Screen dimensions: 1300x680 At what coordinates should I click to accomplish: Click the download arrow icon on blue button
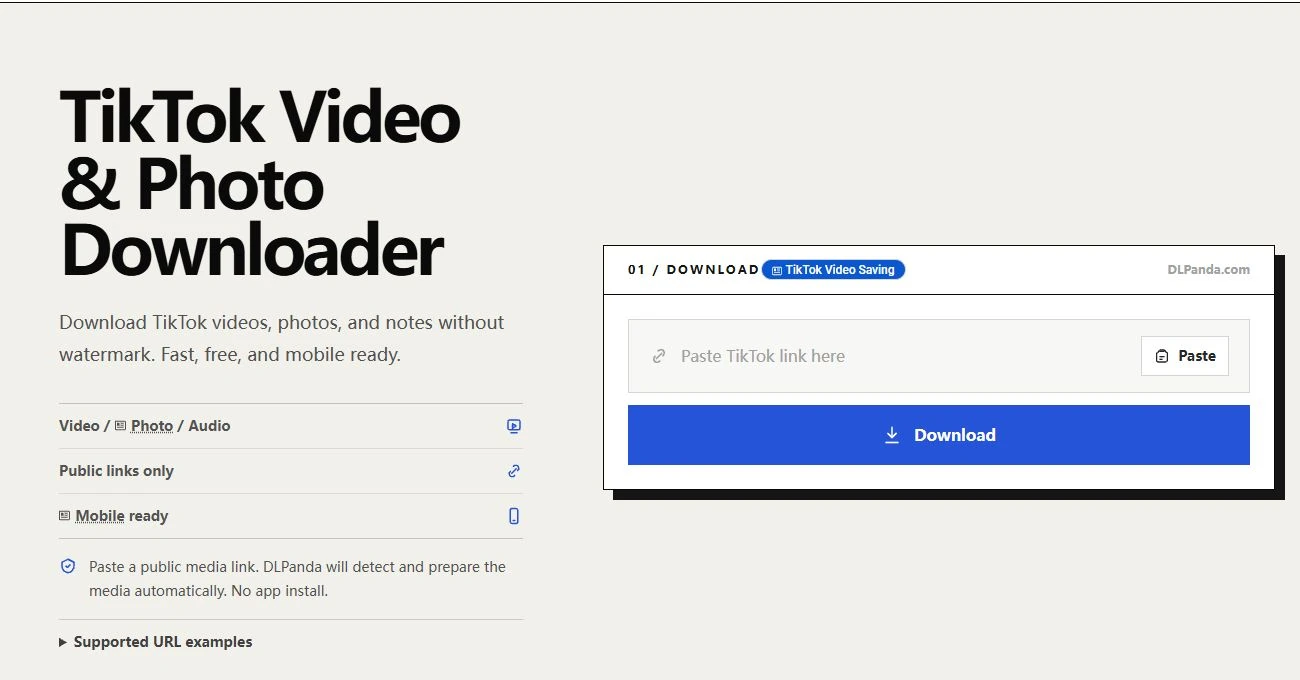(892, 435)
